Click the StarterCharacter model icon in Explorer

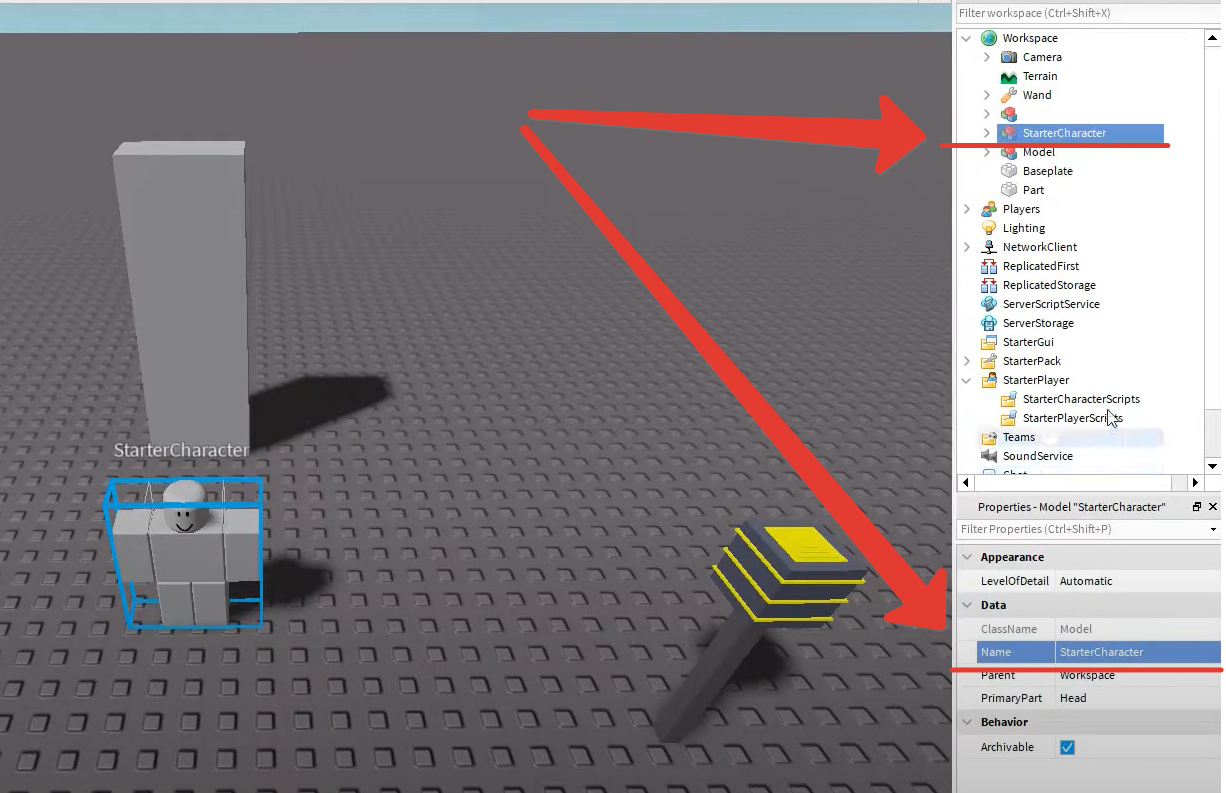1009,133
